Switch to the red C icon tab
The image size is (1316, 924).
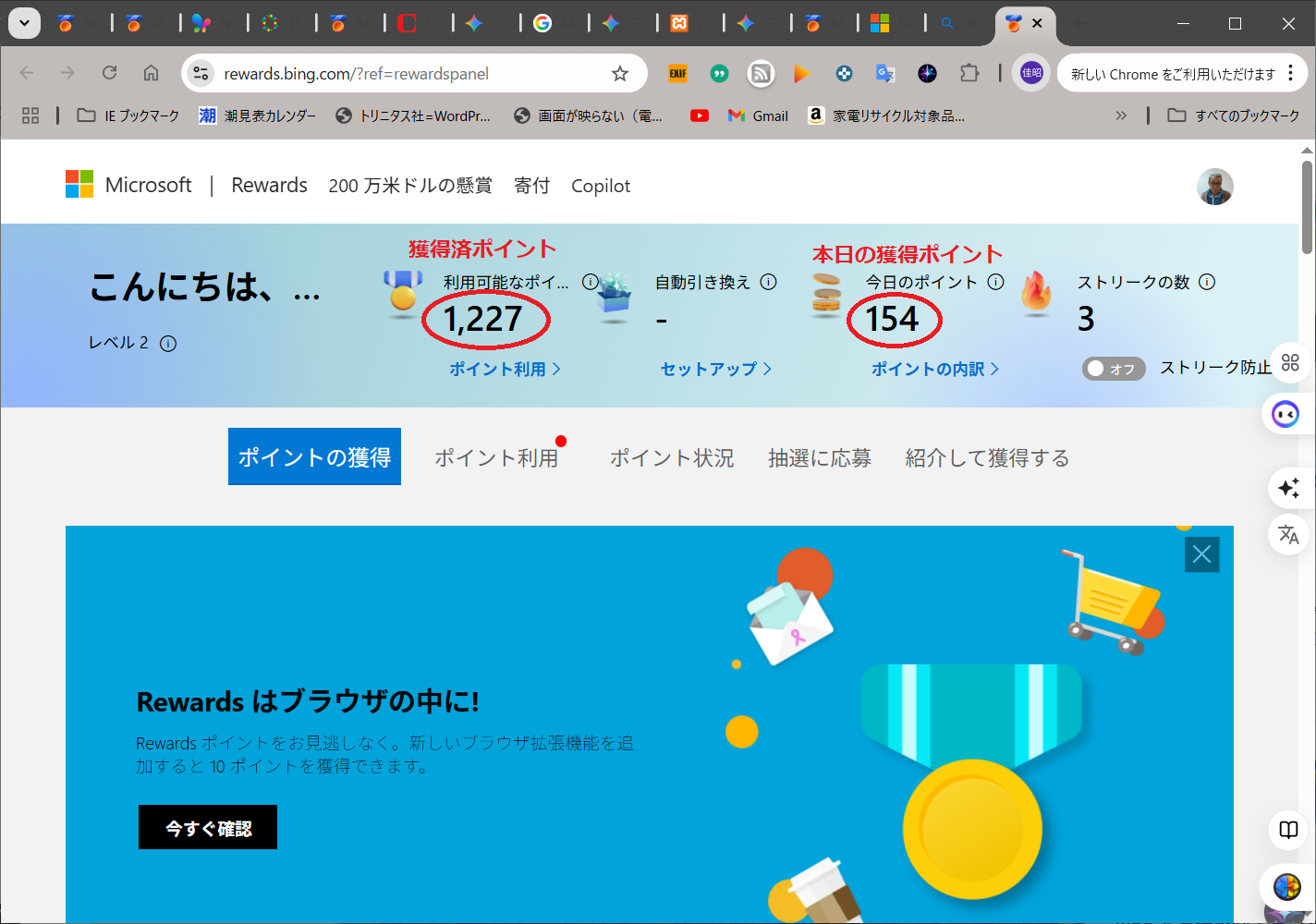click(407, 24)
